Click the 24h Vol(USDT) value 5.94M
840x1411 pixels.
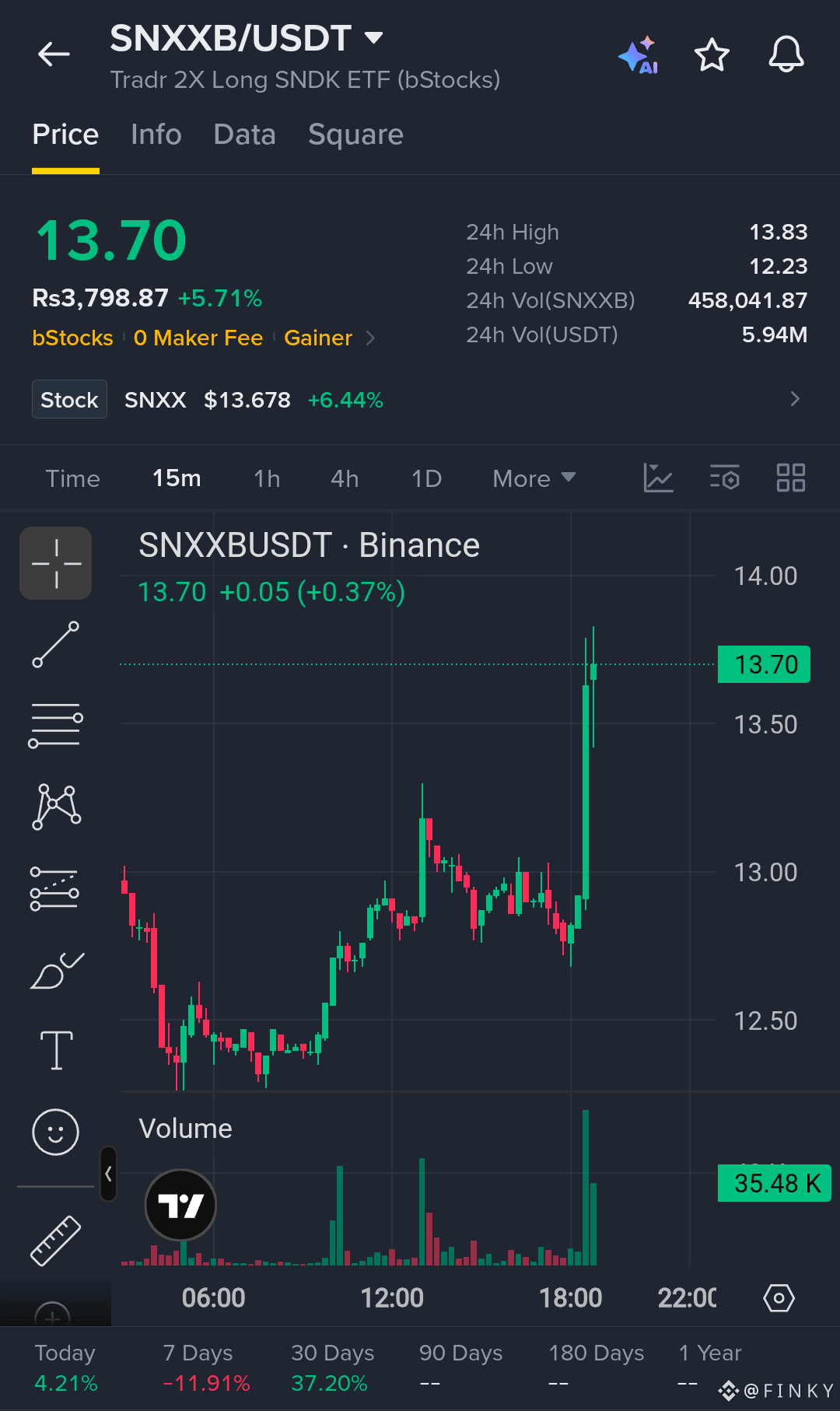click(x=774, y=334)
